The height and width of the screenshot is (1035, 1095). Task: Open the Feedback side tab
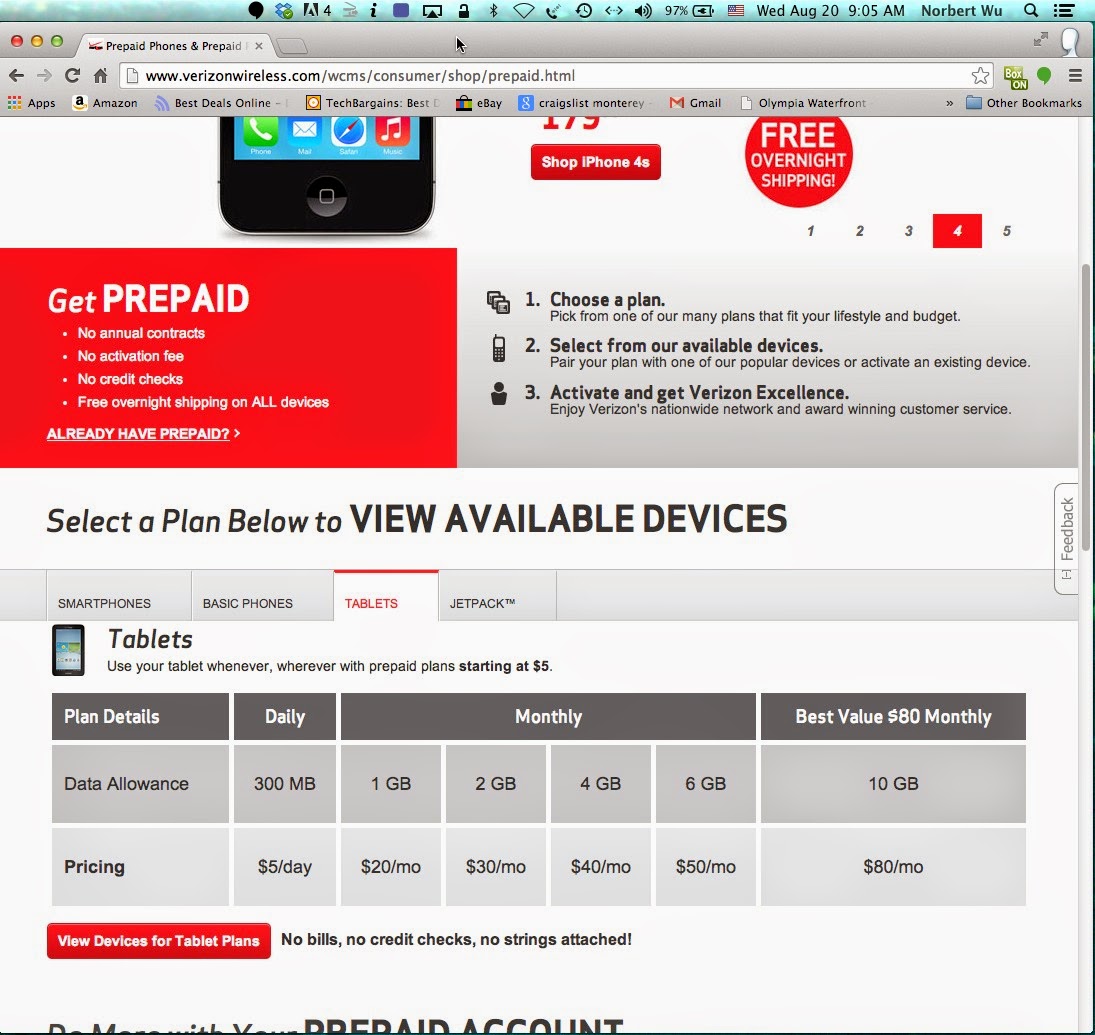(x=1066, y=538)
